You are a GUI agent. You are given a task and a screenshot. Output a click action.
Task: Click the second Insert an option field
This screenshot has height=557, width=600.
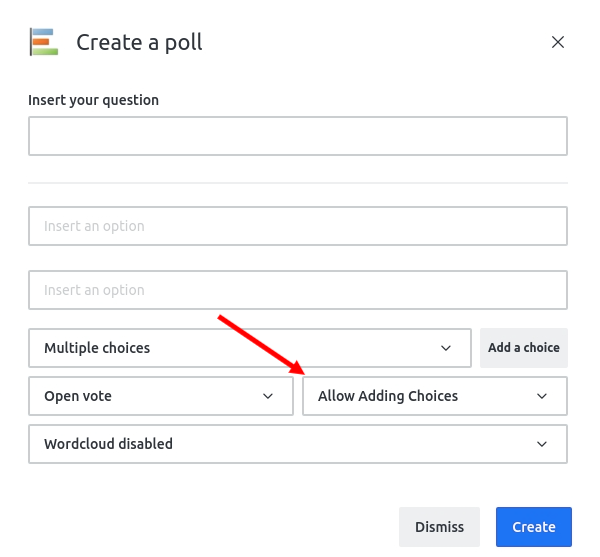click(x=298, y=290)
